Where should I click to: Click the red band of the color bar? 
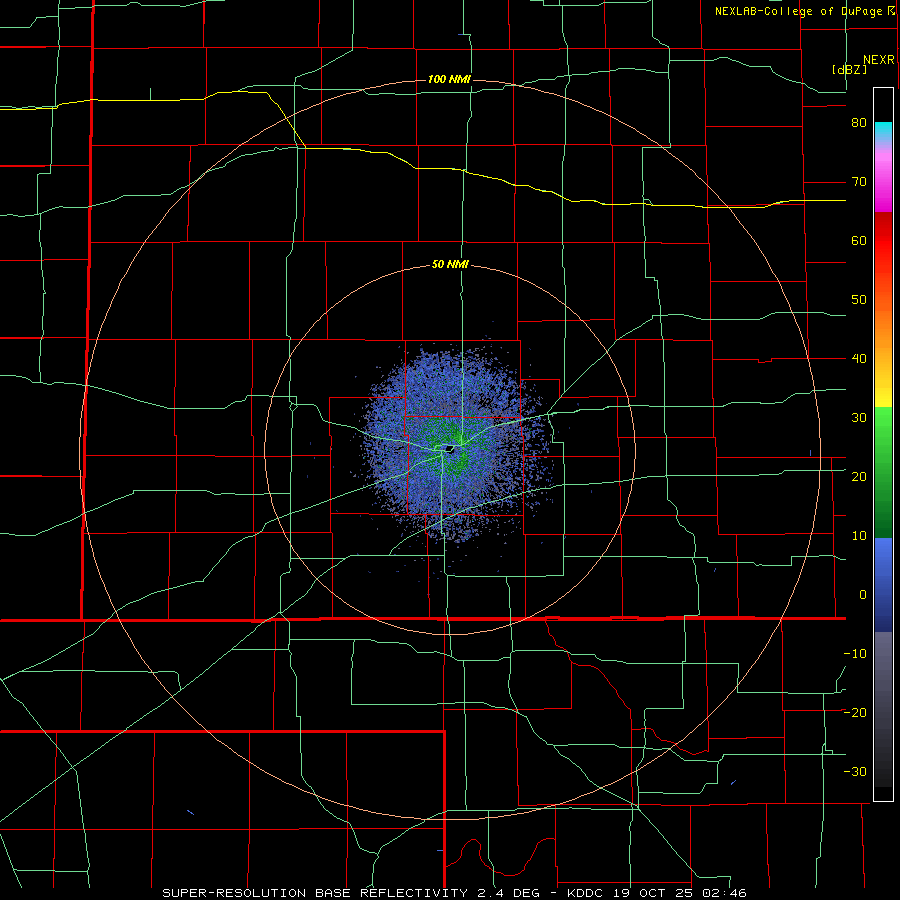pos(883,241)
